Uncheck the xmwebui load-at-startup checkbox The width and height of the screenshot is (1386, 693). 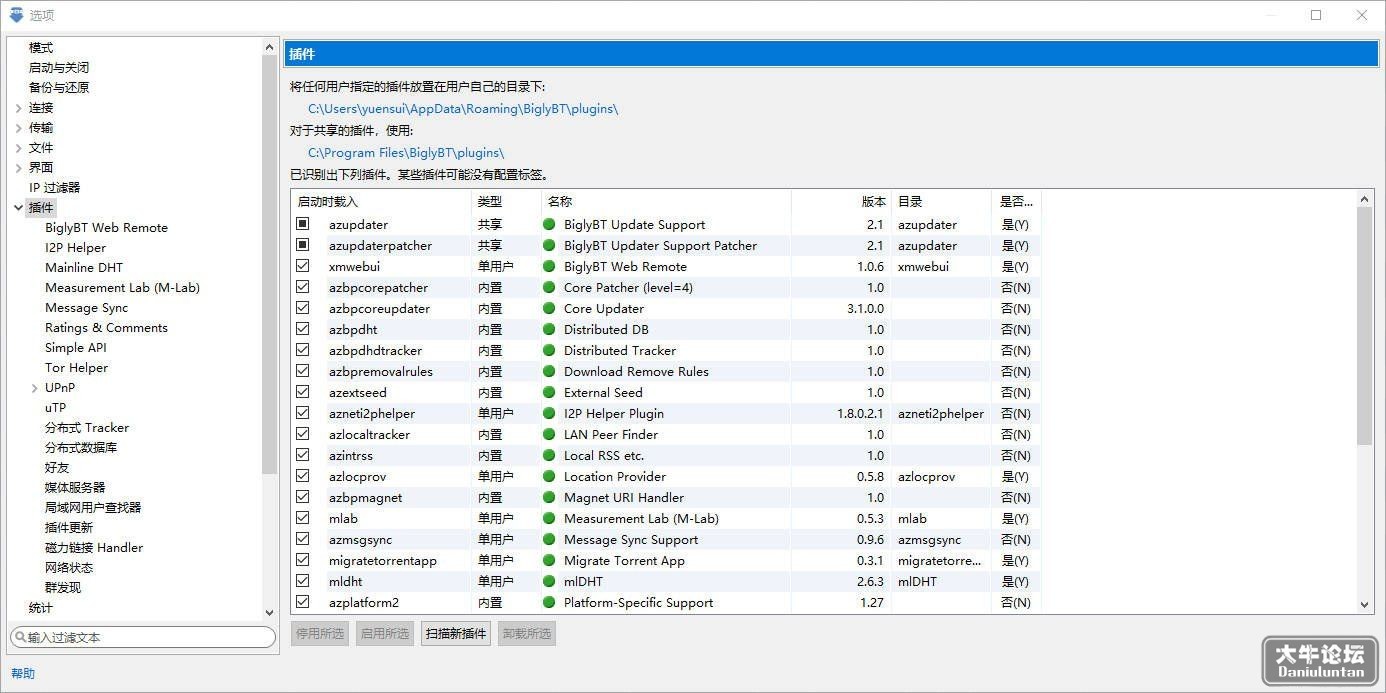click(x=303, y=266)
